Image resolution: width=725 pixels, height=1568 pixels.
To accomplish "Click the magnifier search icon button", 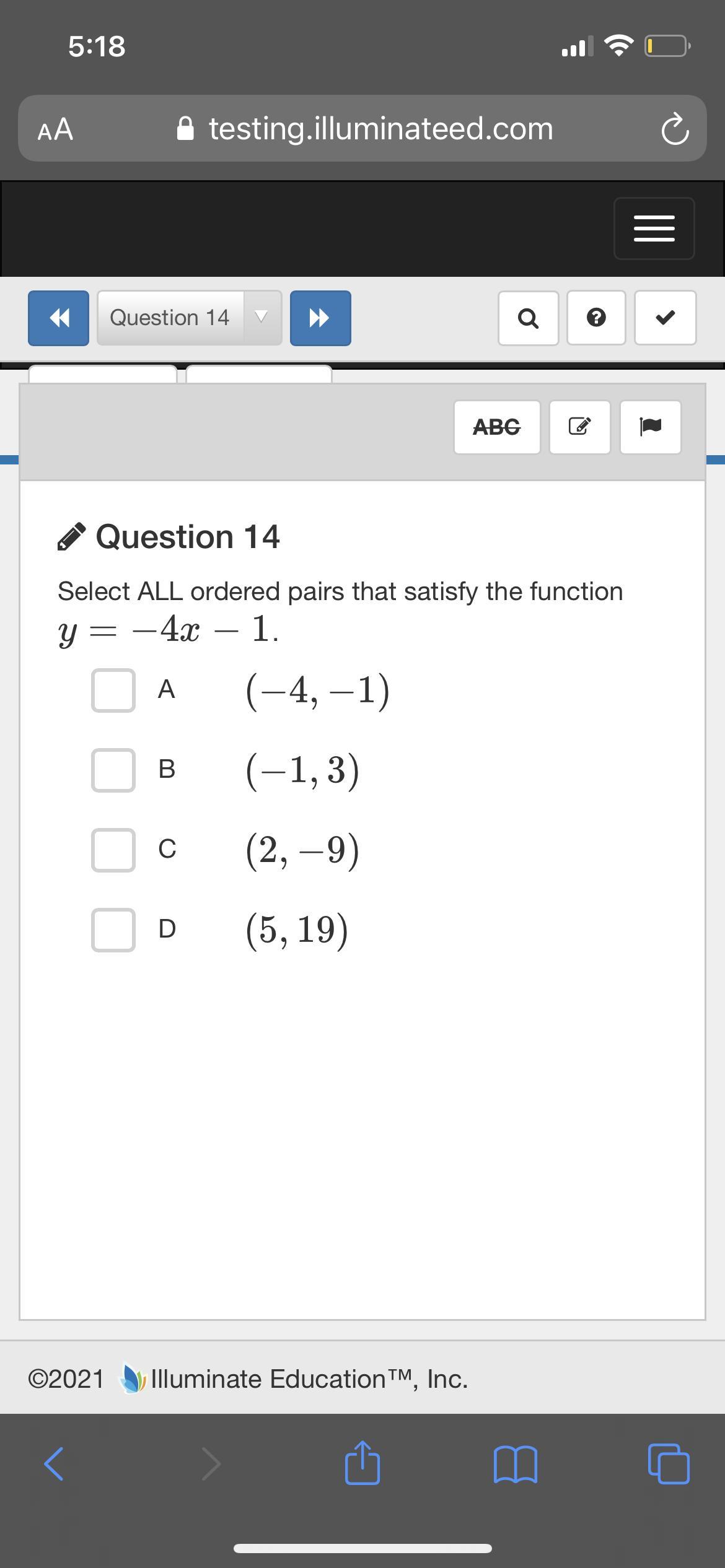I will coord(528,318).
